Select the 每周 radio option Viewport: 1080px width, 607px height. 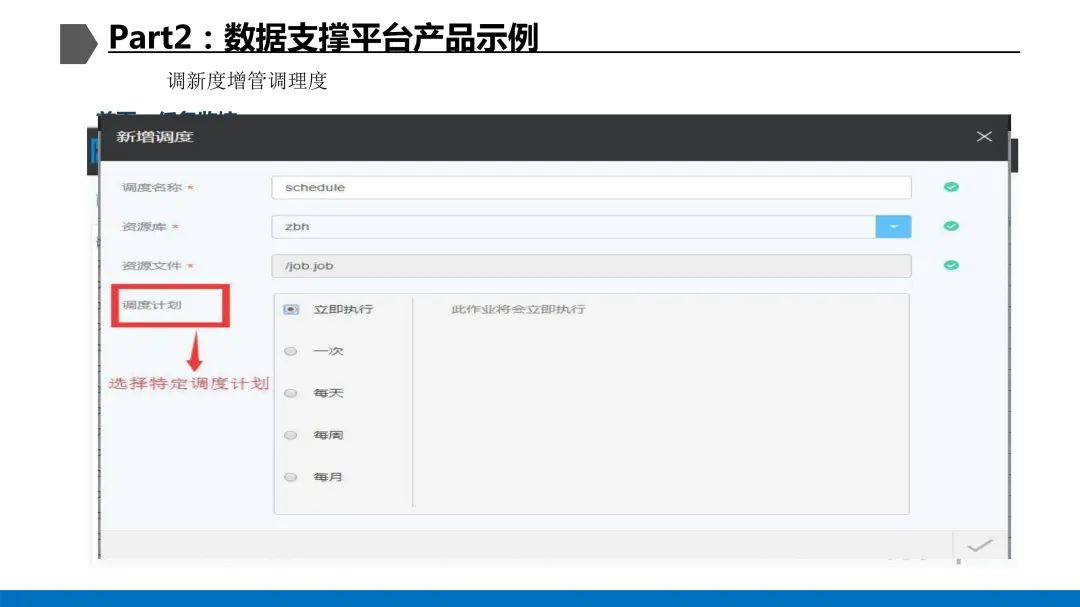click(291, 435)
